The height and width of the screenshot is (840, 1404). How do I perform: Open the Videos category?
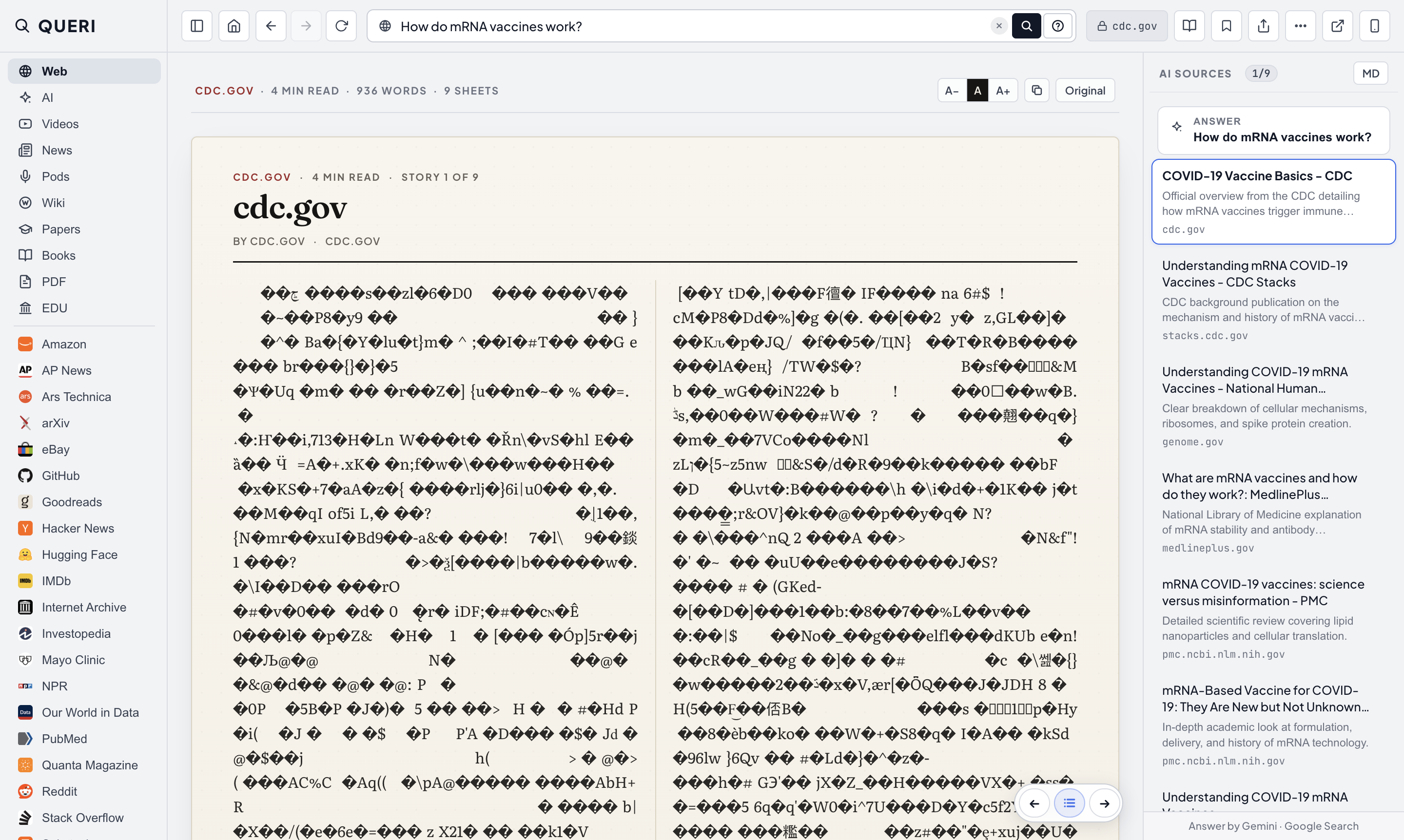(84, 124)
